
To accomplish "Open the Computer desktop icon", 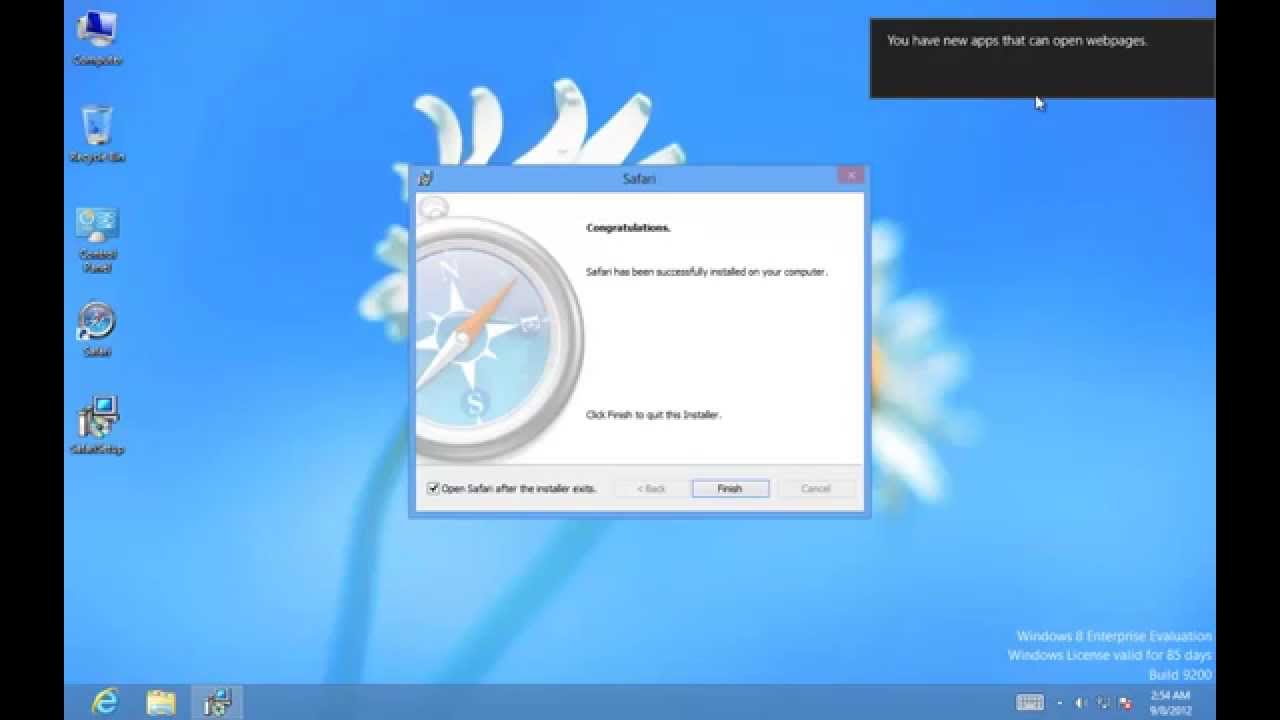I will [98, 38].
